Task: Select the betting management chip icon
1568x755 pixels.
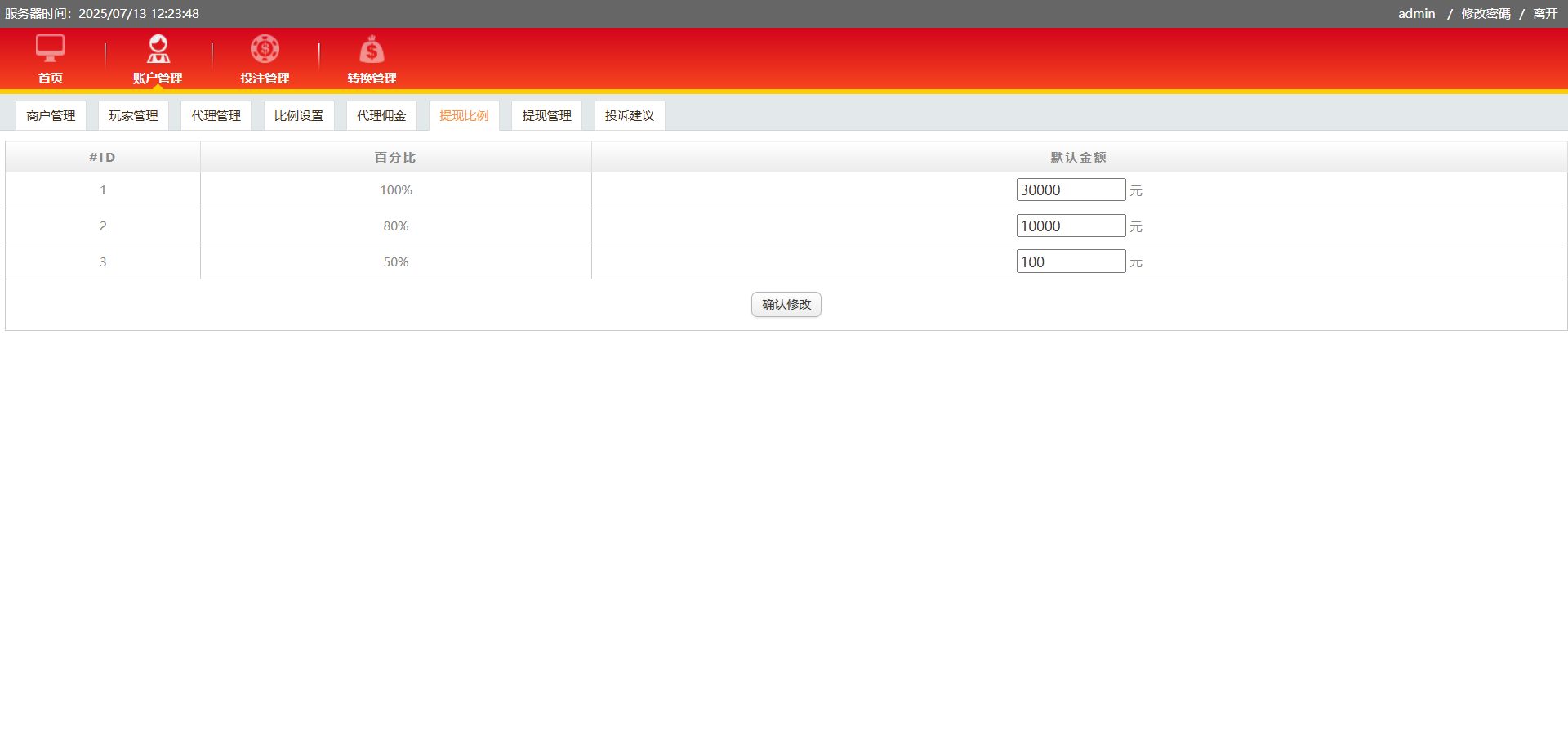Action: (265, 49)
